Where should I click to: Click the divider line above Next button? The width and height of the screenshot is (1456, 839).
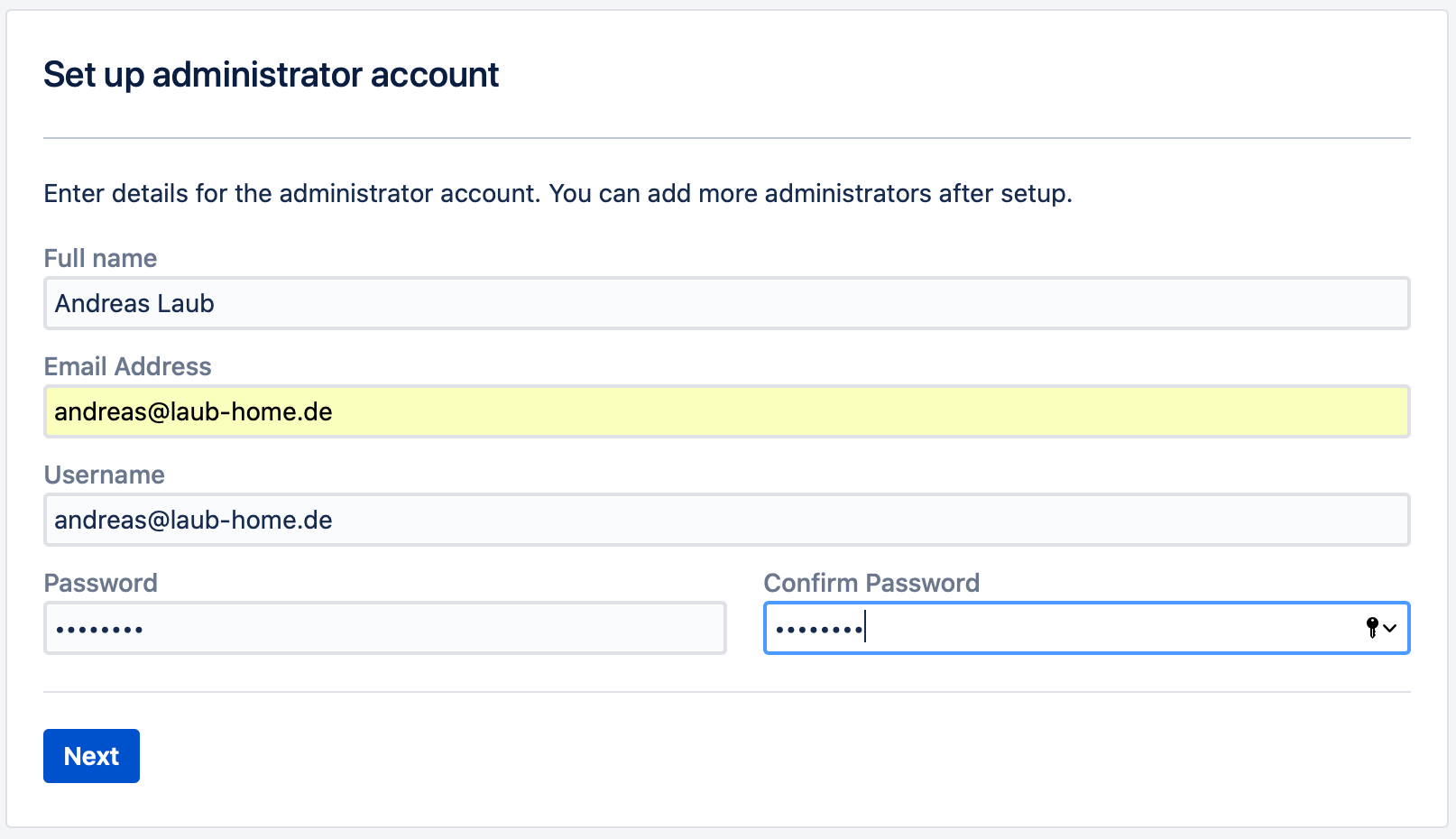pos(726,692)
